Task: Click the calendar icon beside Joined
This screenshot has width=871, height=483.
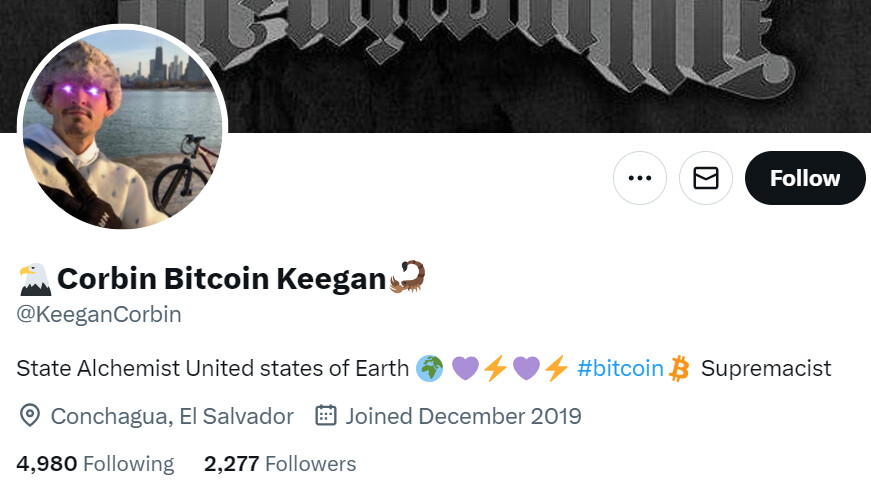Action: 325,416
